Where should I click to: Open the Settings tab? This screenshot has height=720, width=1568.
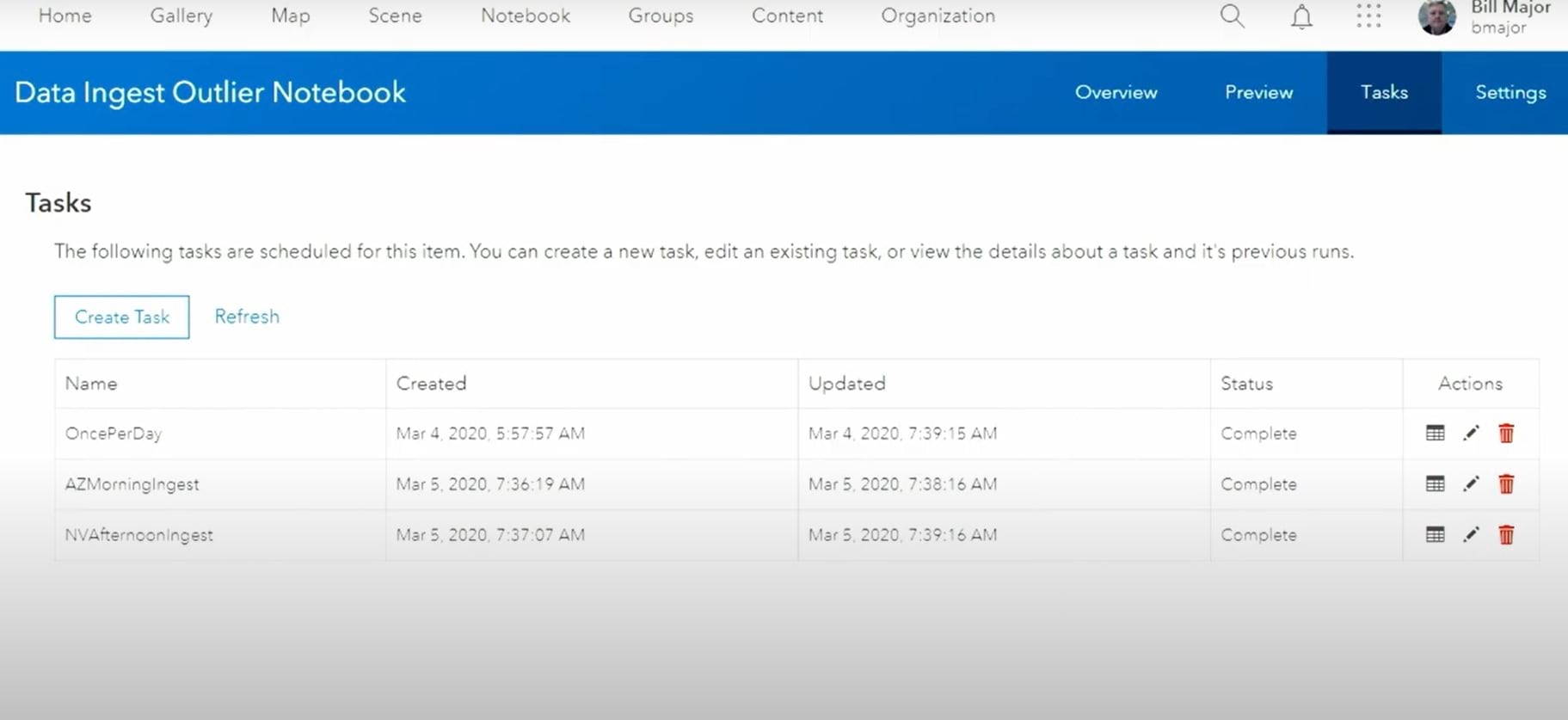pos(1510,93)
